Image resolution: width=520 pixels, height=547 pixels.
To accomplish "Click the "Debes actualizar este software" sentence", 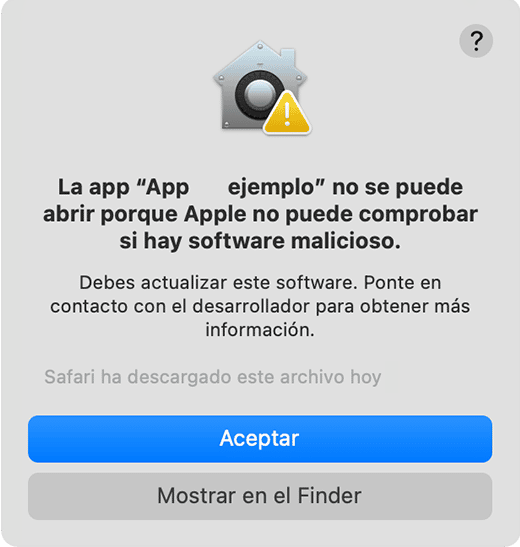I will tap(218, 282).
